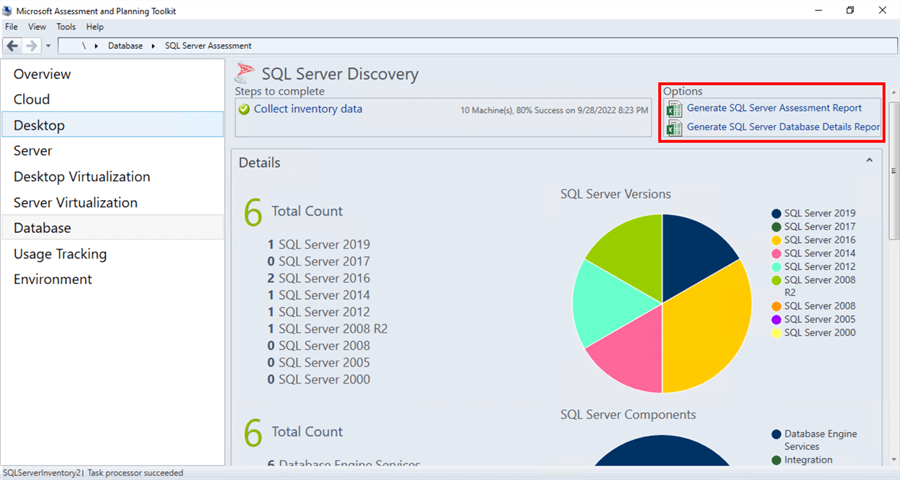Click the '1 SQL Server 2012' count row
900x480 pixels.
(319, 312)
